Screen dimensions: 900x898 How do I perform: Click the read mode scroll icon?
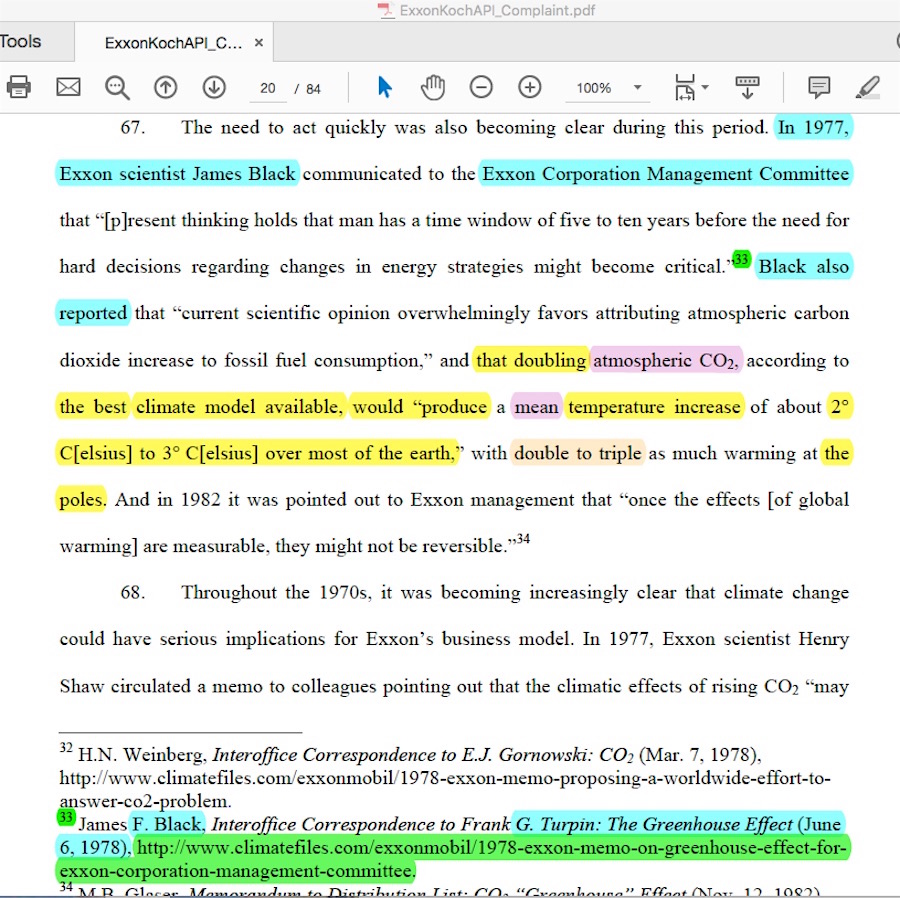pyautogui.click(x=746, y=87)
